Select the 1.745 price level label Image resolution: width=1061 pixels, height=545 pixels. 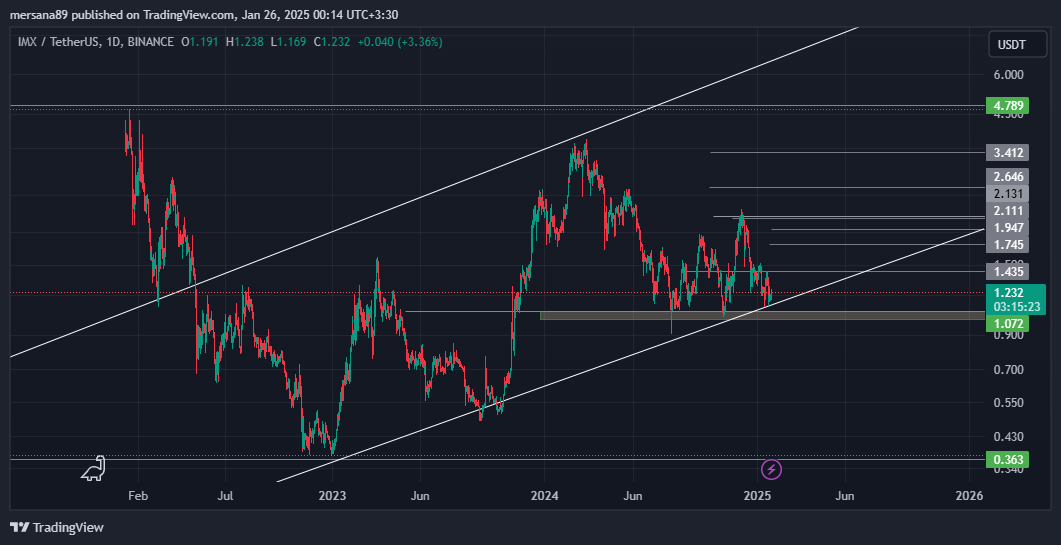(1008, 244)
